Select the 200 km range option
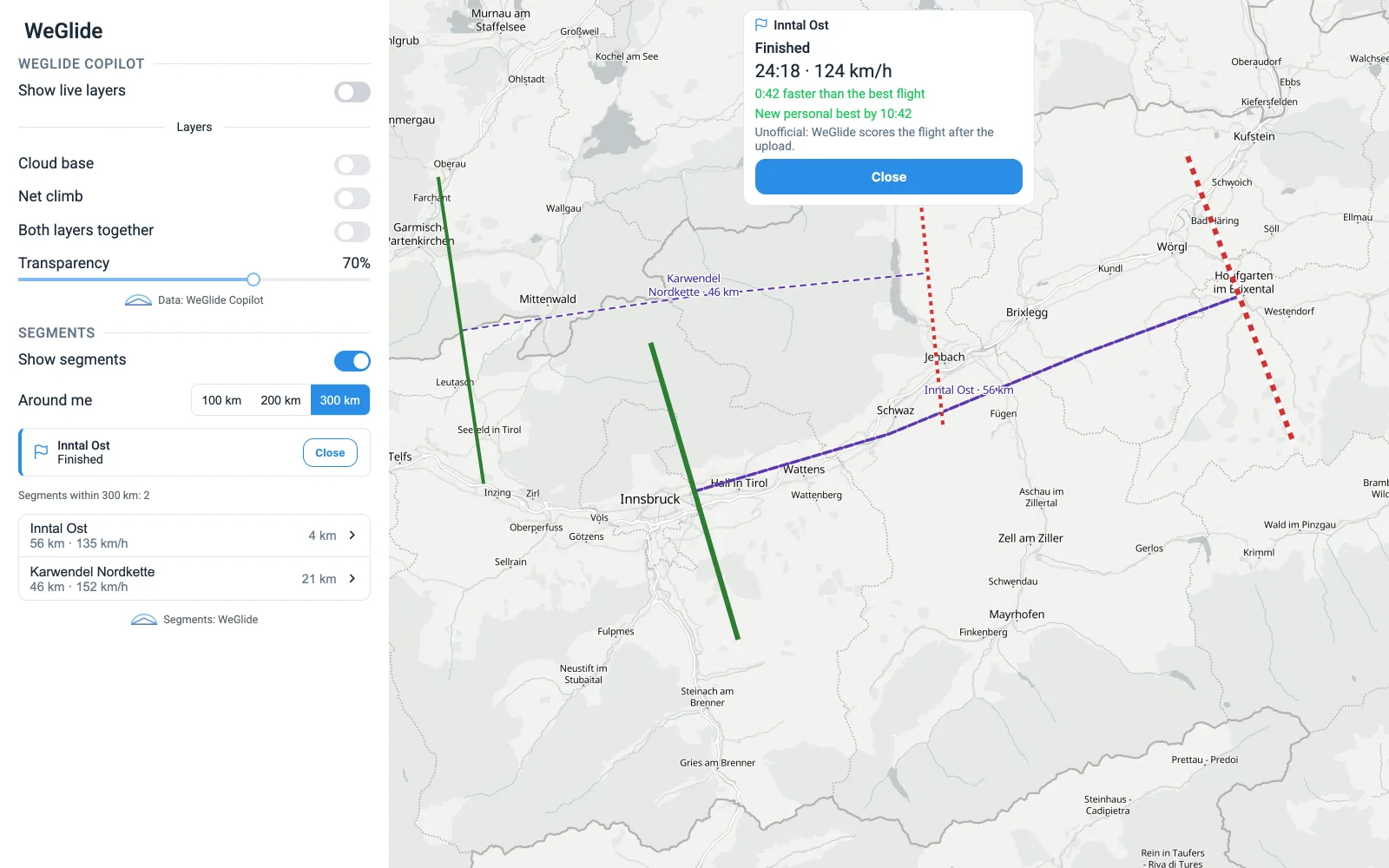The height and width of the screenshot is (868, 1389). (280, 400)
